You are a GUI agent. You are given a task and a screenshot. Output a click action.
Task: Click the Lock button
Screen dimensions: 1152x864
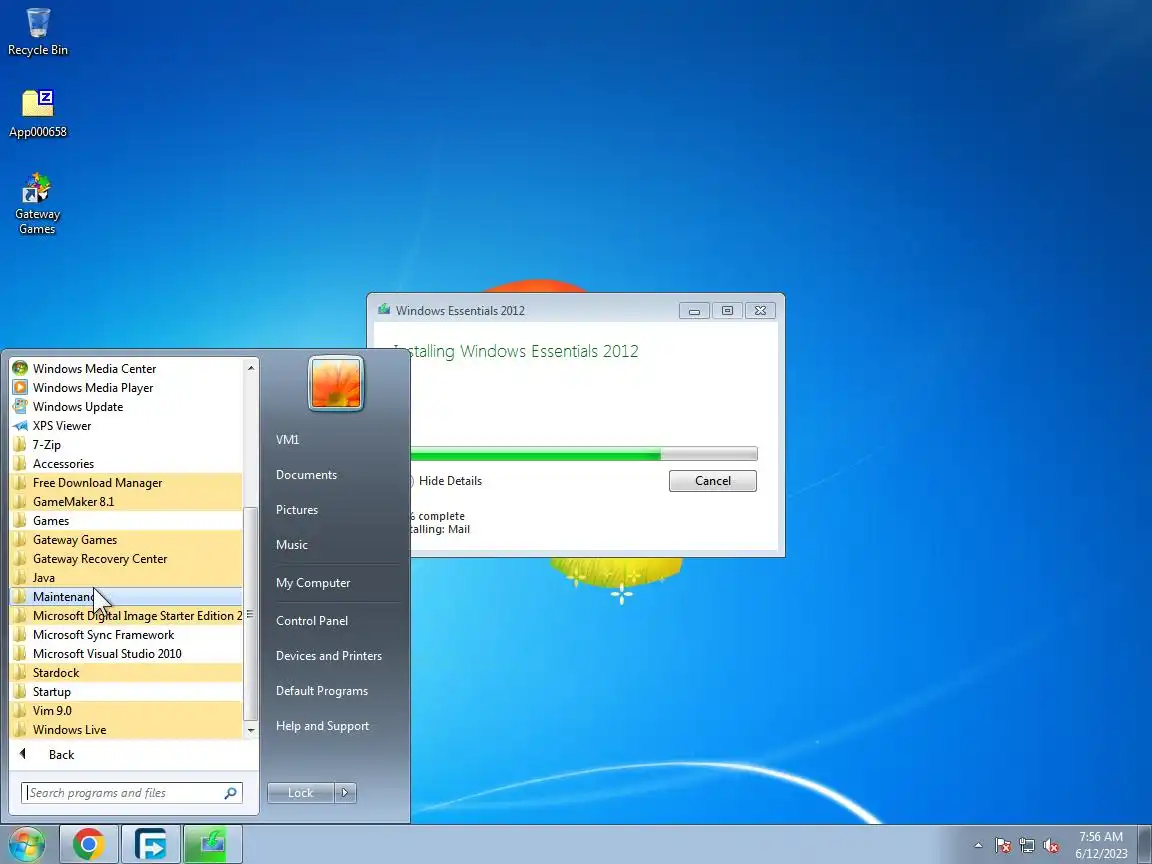[x=300, y=793]
